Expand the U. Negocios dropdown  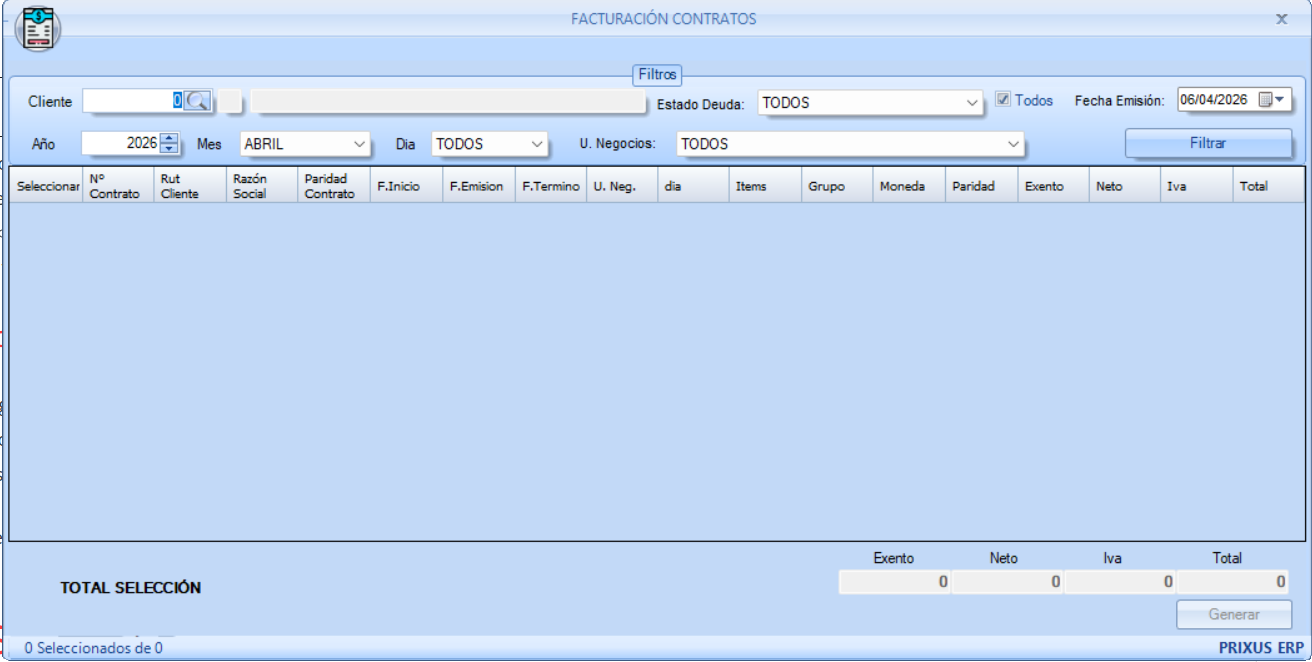tap(1014, 144)
